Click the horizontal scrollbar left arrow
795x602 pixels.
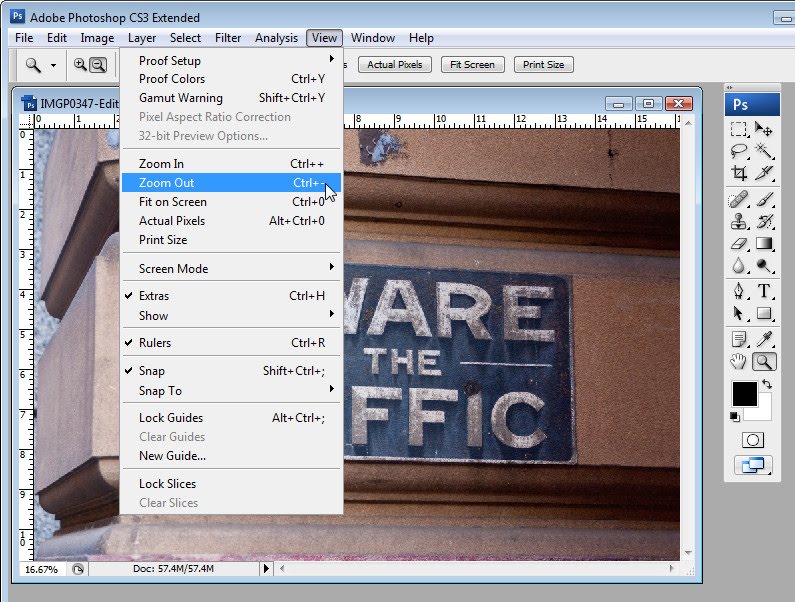(x=282, y=569)
